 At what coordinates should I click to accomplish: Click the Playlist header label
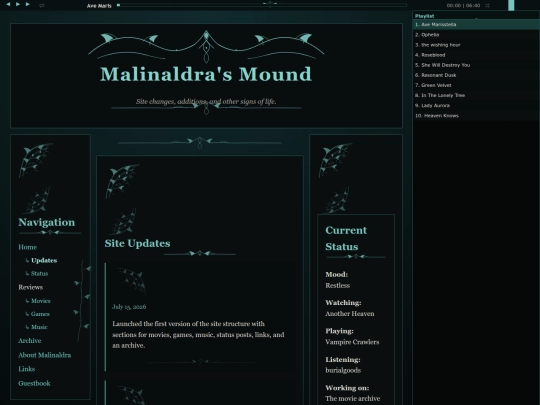(424, 16)
